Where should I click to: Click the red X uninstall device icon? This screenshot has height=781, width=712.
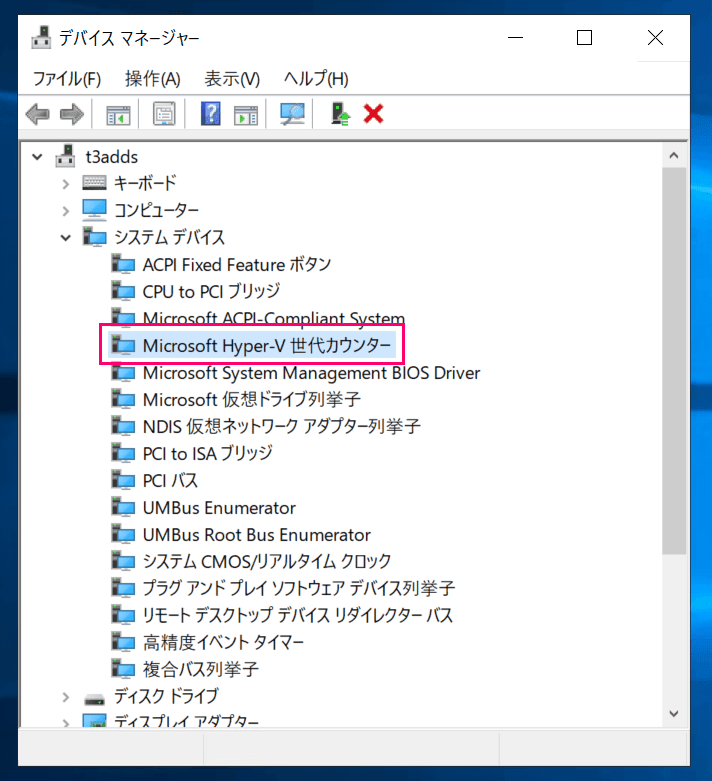click(x=373, y=114)
